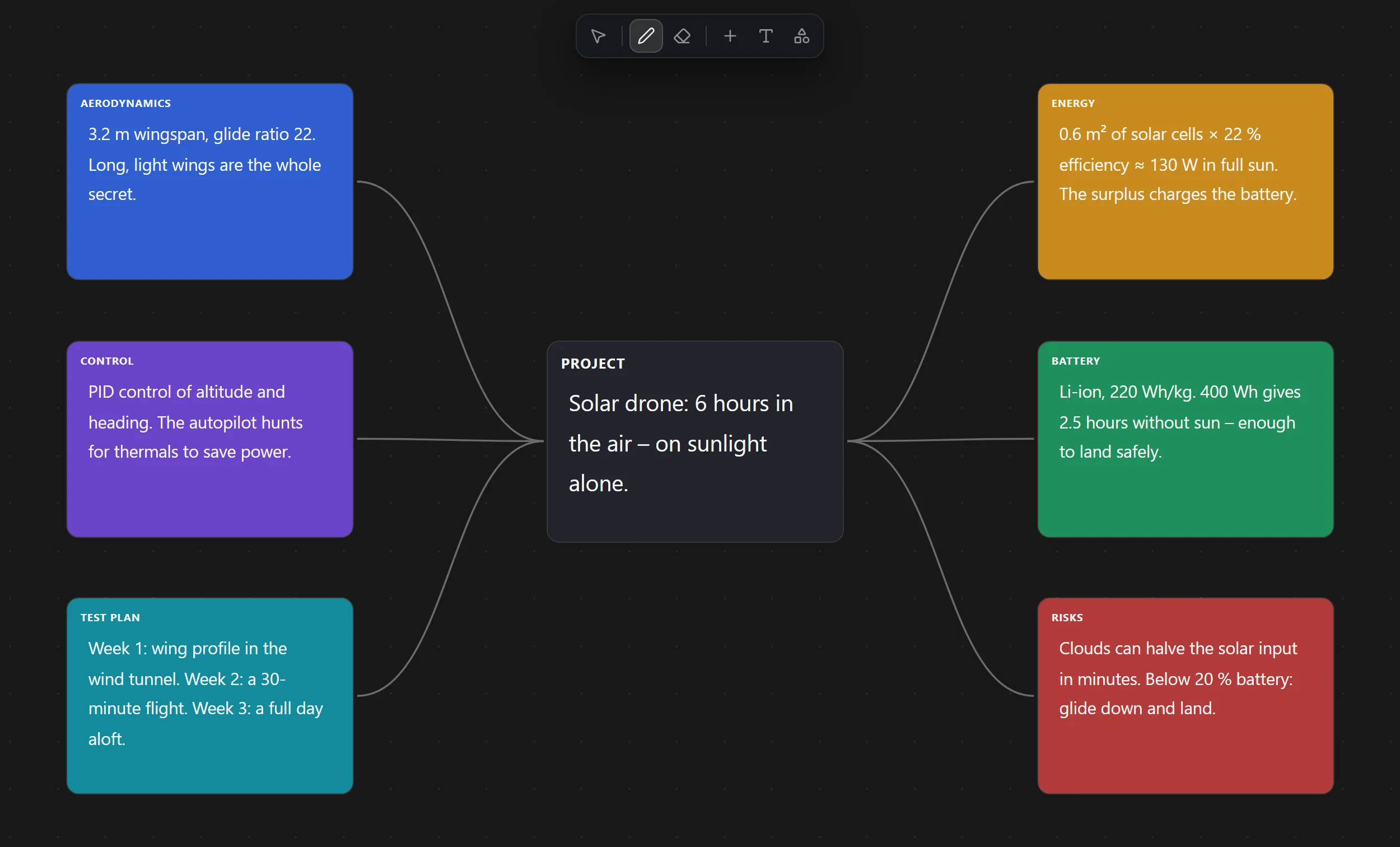1400x847 pixels.
Task: Select the red Risks card
Action: 1185,695
